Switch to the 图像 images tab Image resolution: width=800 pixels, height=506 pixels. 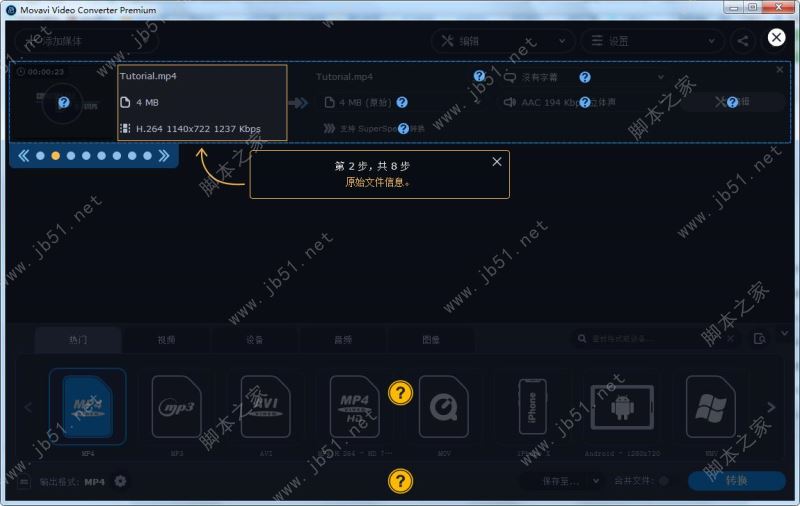431,340
